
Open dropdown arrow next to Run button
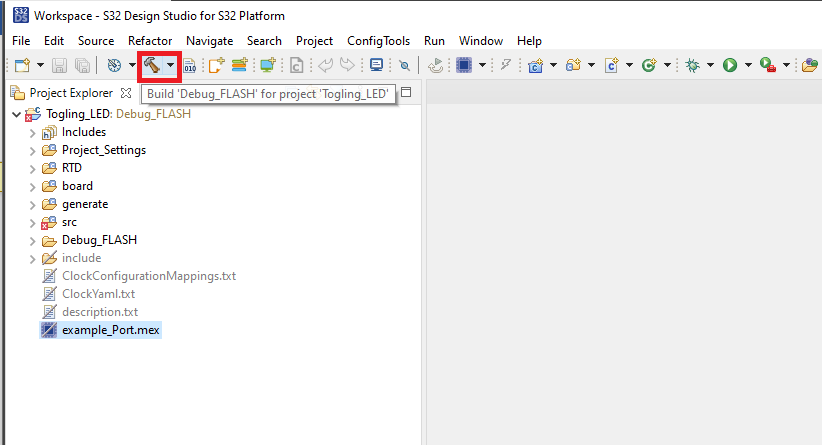748,65
